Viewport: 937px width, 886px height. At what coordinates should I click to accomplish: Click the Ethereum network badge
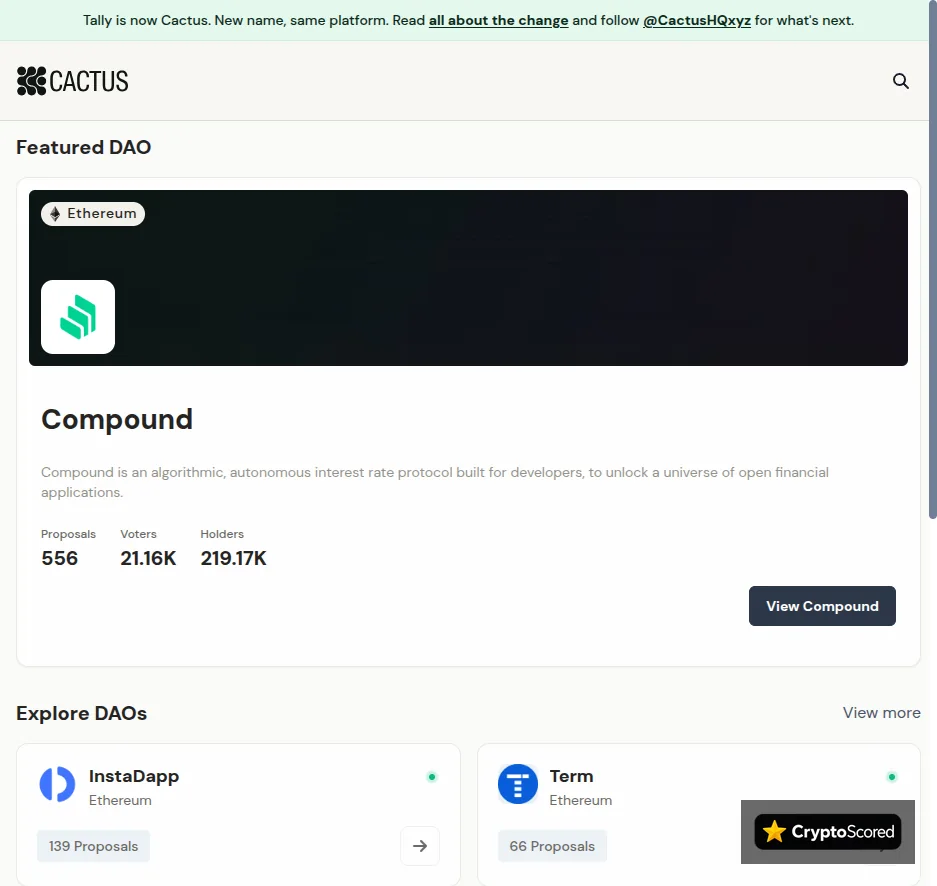93,213
